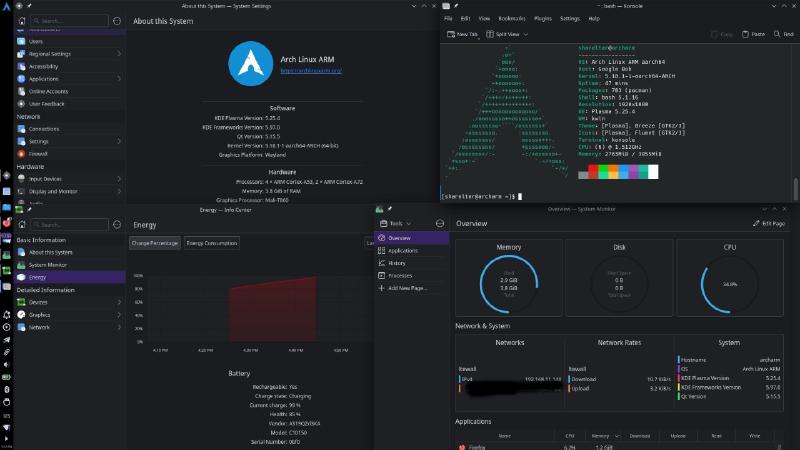Sort applications table by Memory column
The width and height of the screenshot is (800, 450).
605,436
